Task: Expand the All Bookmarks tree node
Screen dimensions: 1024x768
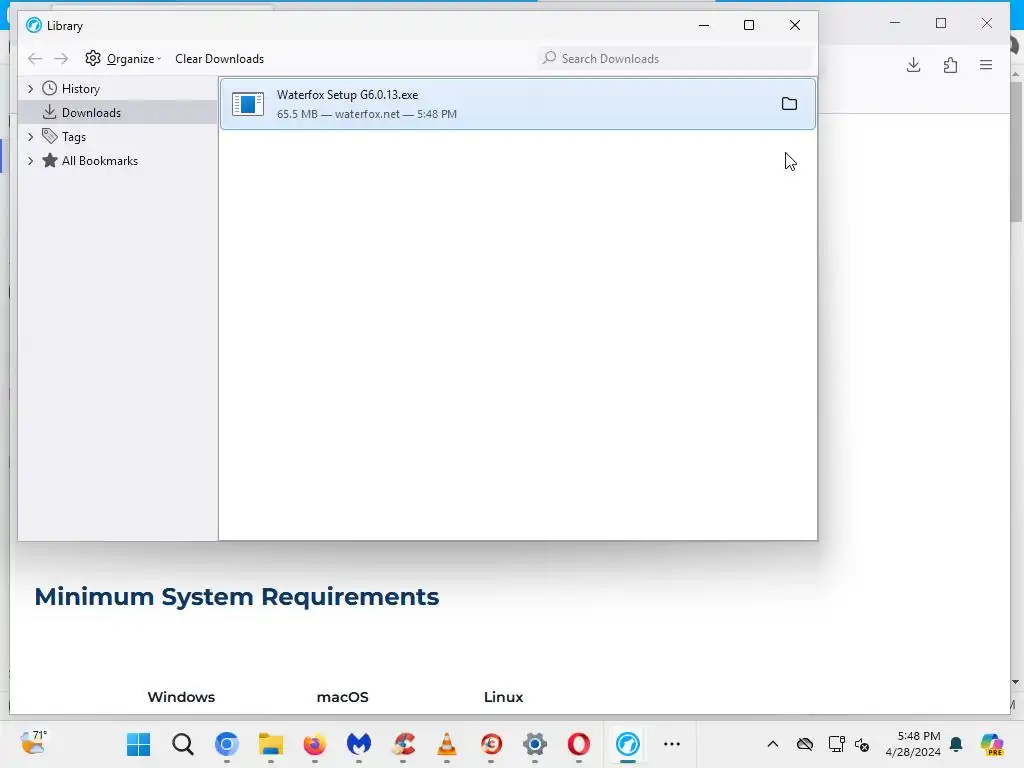Action: 30,161
